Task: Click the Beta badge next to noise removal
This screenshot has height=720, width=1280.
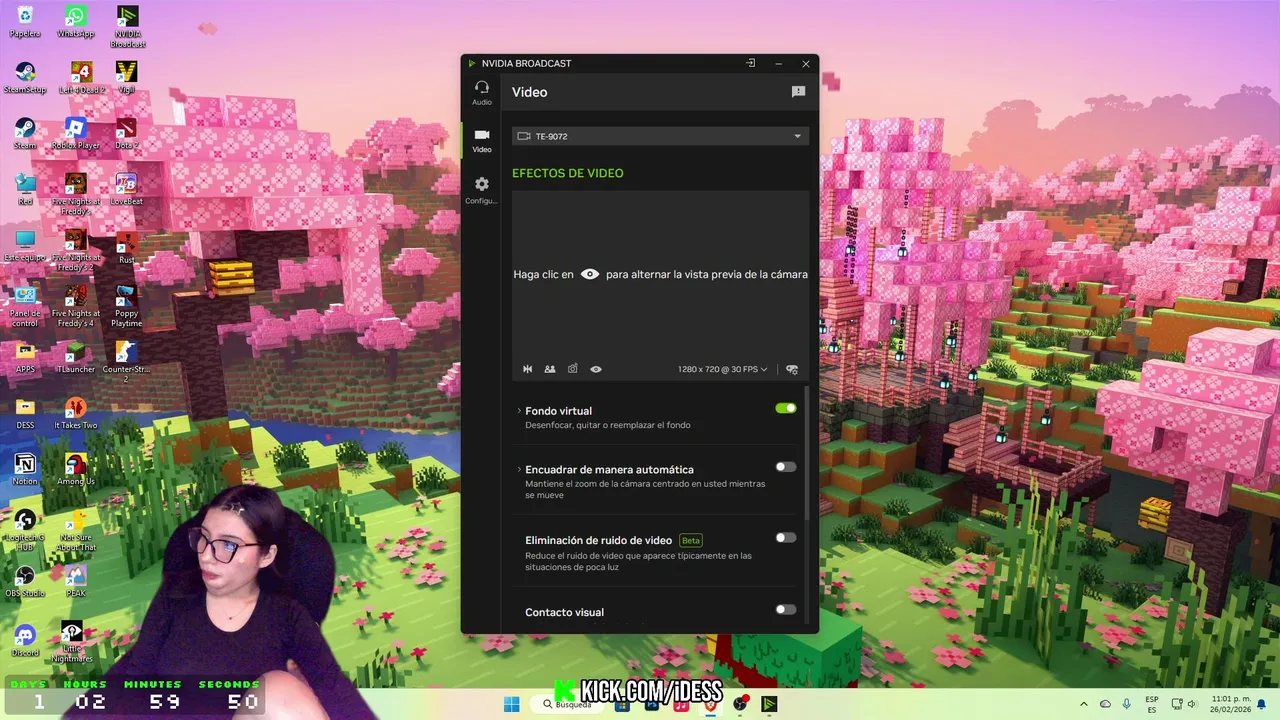Action: pos(691,540)
